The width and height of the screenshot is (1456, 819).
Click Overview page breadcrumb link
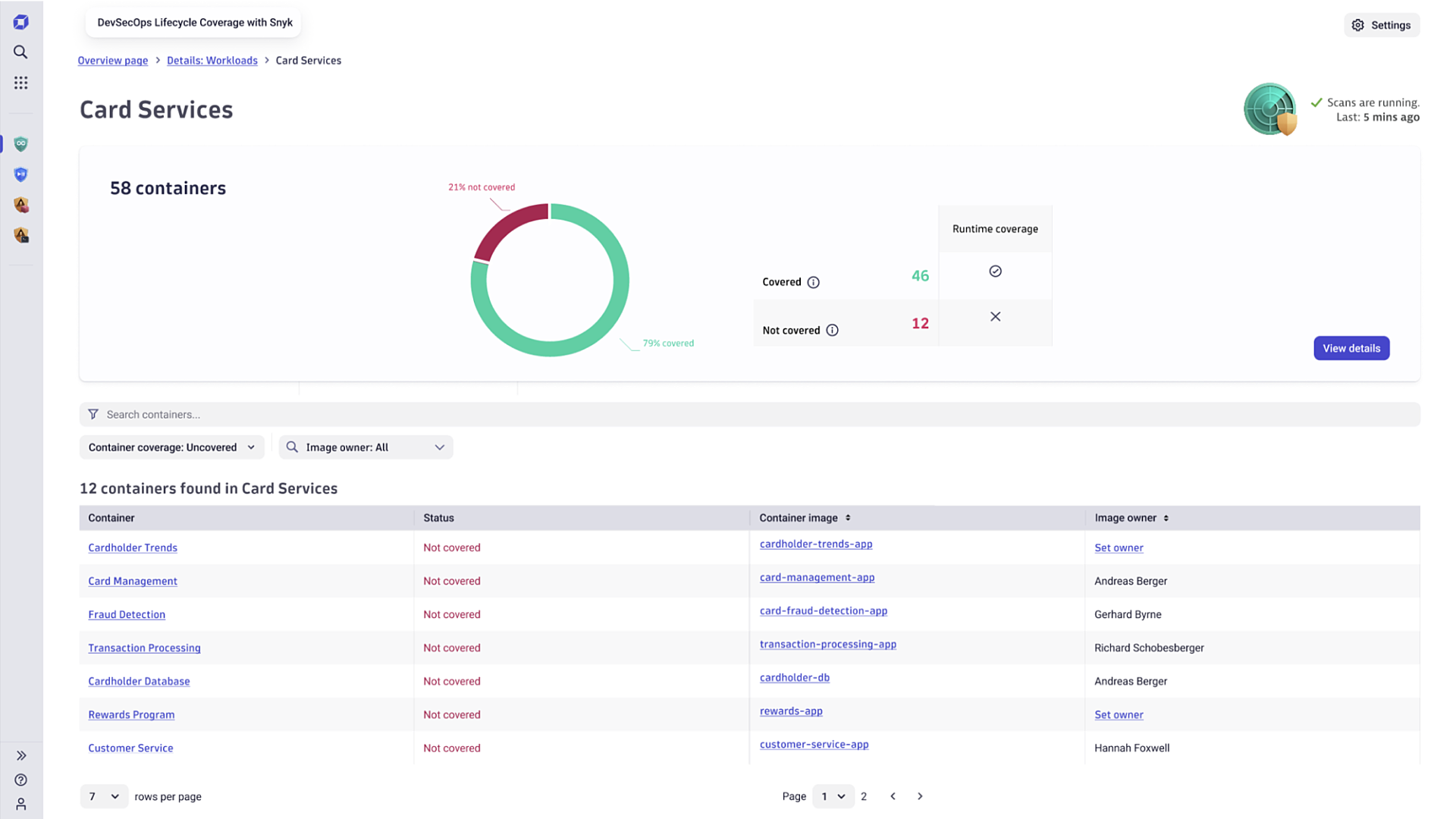pos(113,60)
